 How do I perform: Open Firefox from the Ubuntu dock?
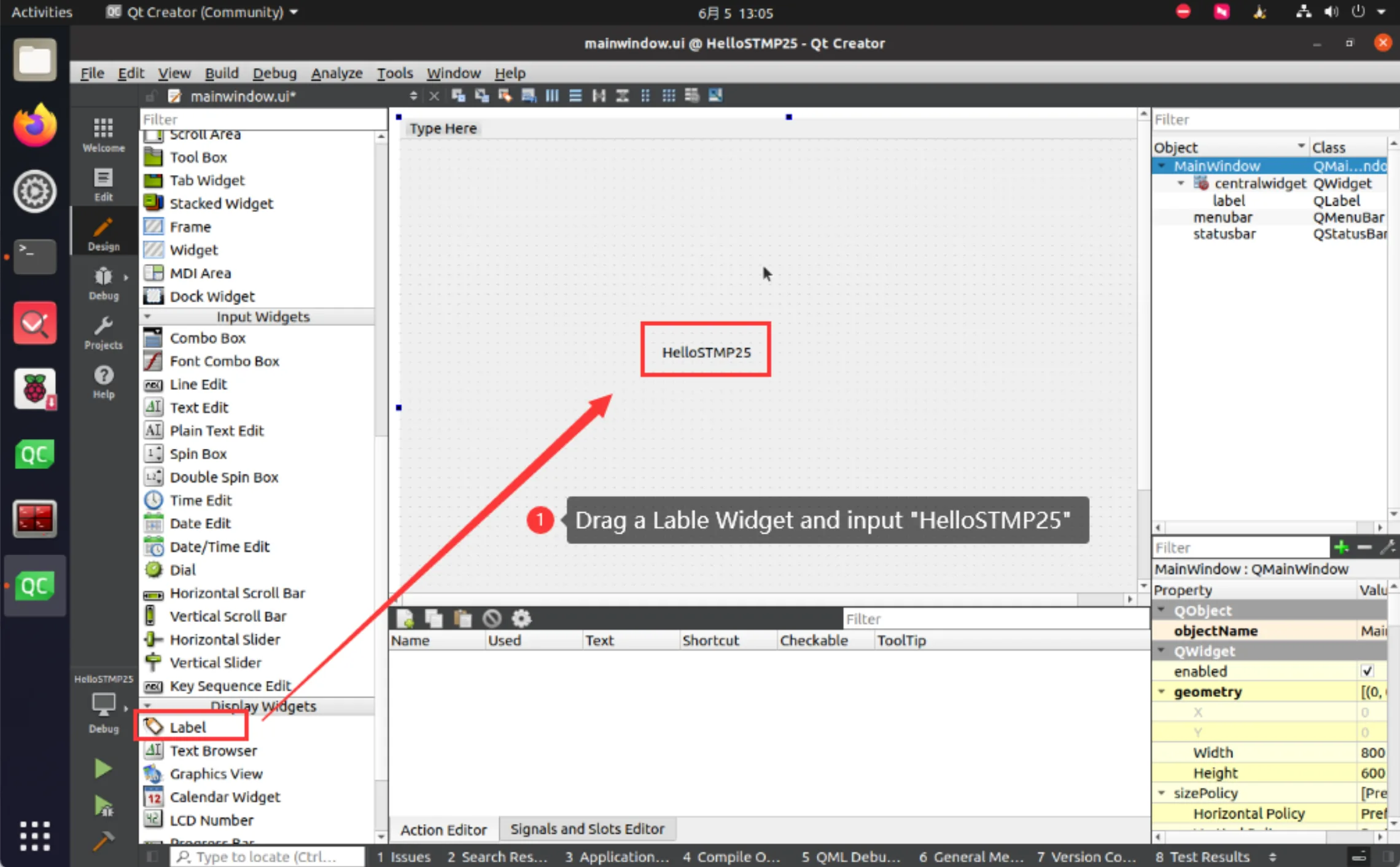(35, 125)
